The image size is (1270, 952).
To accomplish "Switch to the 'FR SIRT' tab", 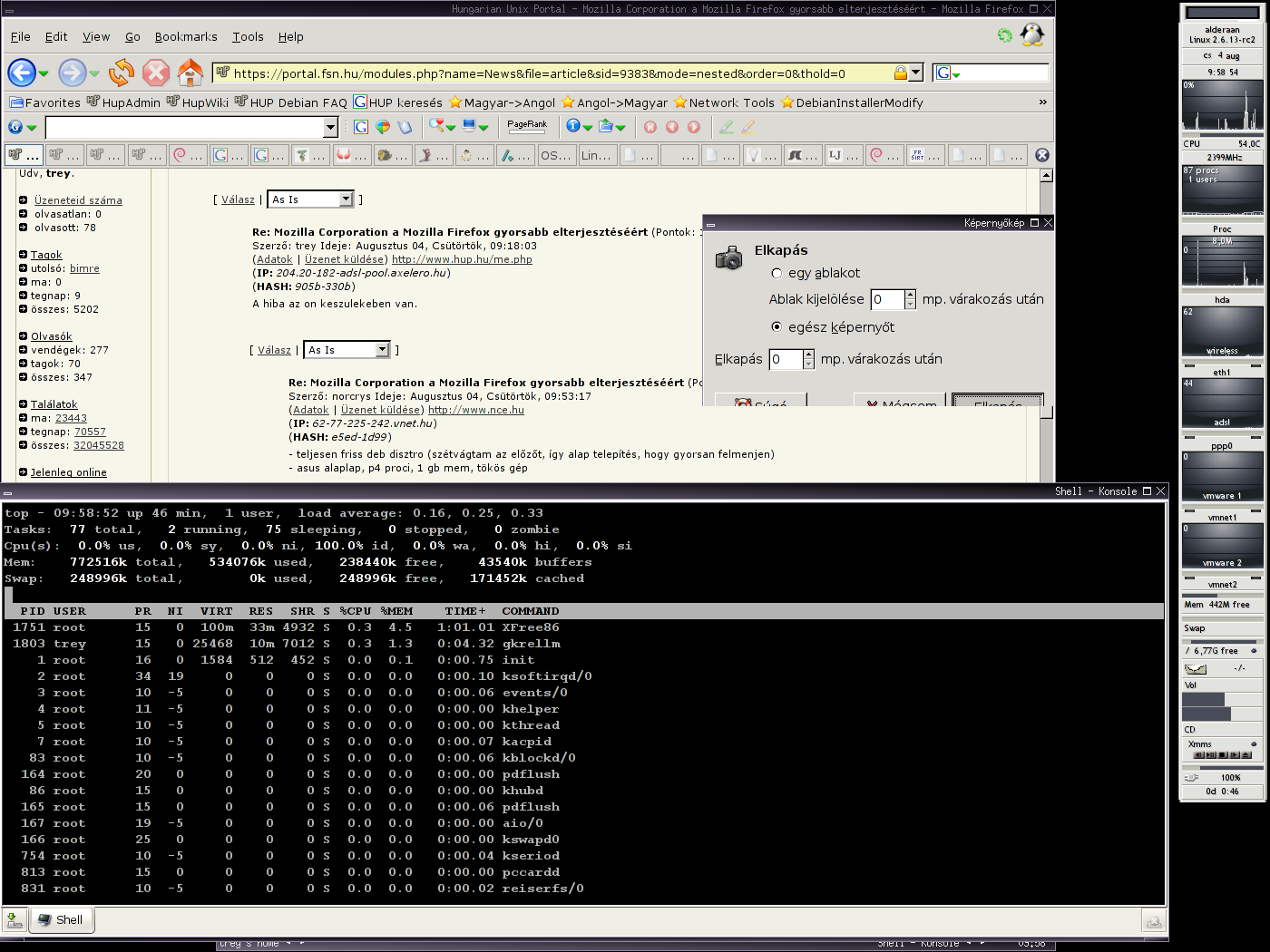I will tap(925, 155).
